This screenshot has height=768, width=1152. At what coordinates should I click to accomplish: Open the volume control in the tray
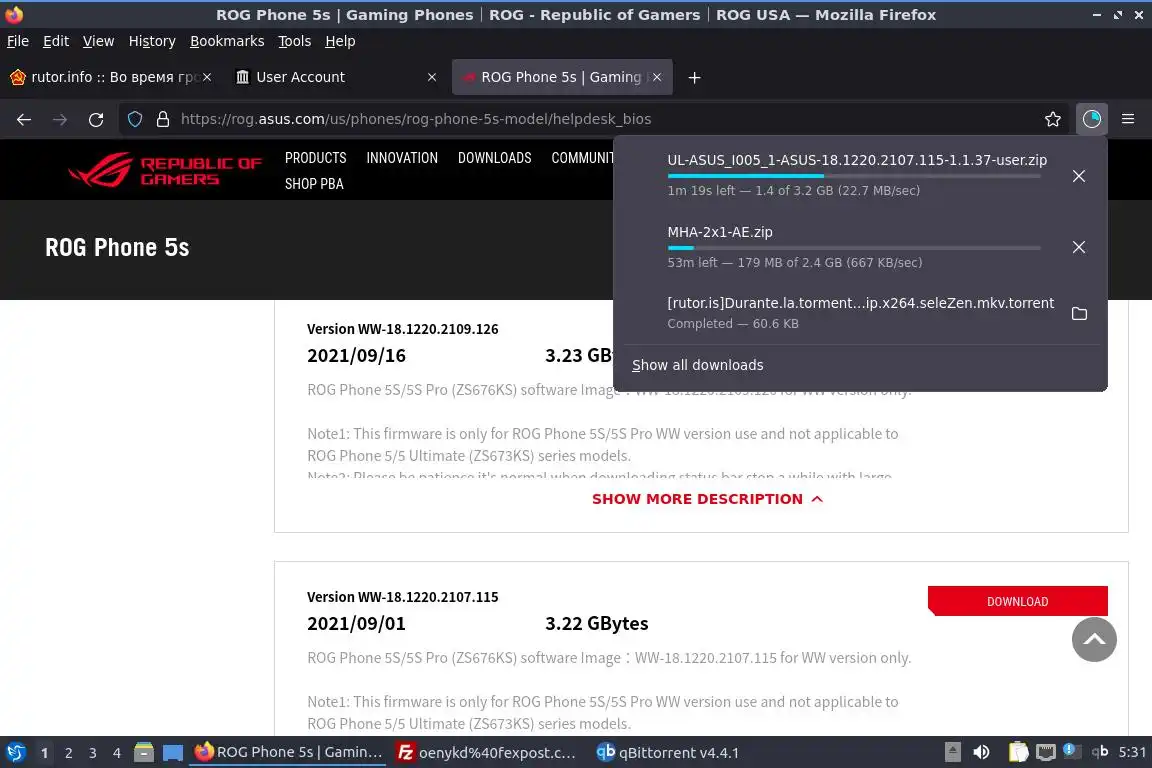point(981,752)
